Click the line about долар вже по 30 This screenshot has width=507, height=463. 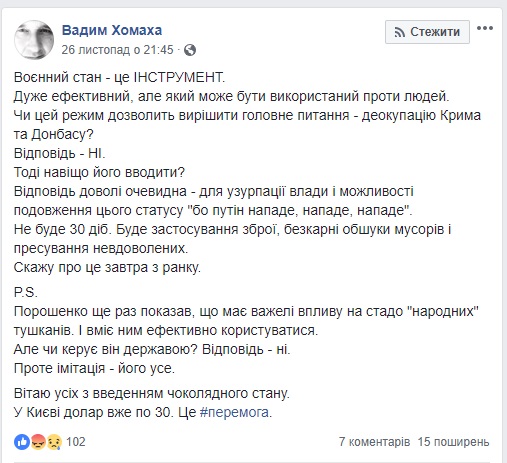click(143, 412)
